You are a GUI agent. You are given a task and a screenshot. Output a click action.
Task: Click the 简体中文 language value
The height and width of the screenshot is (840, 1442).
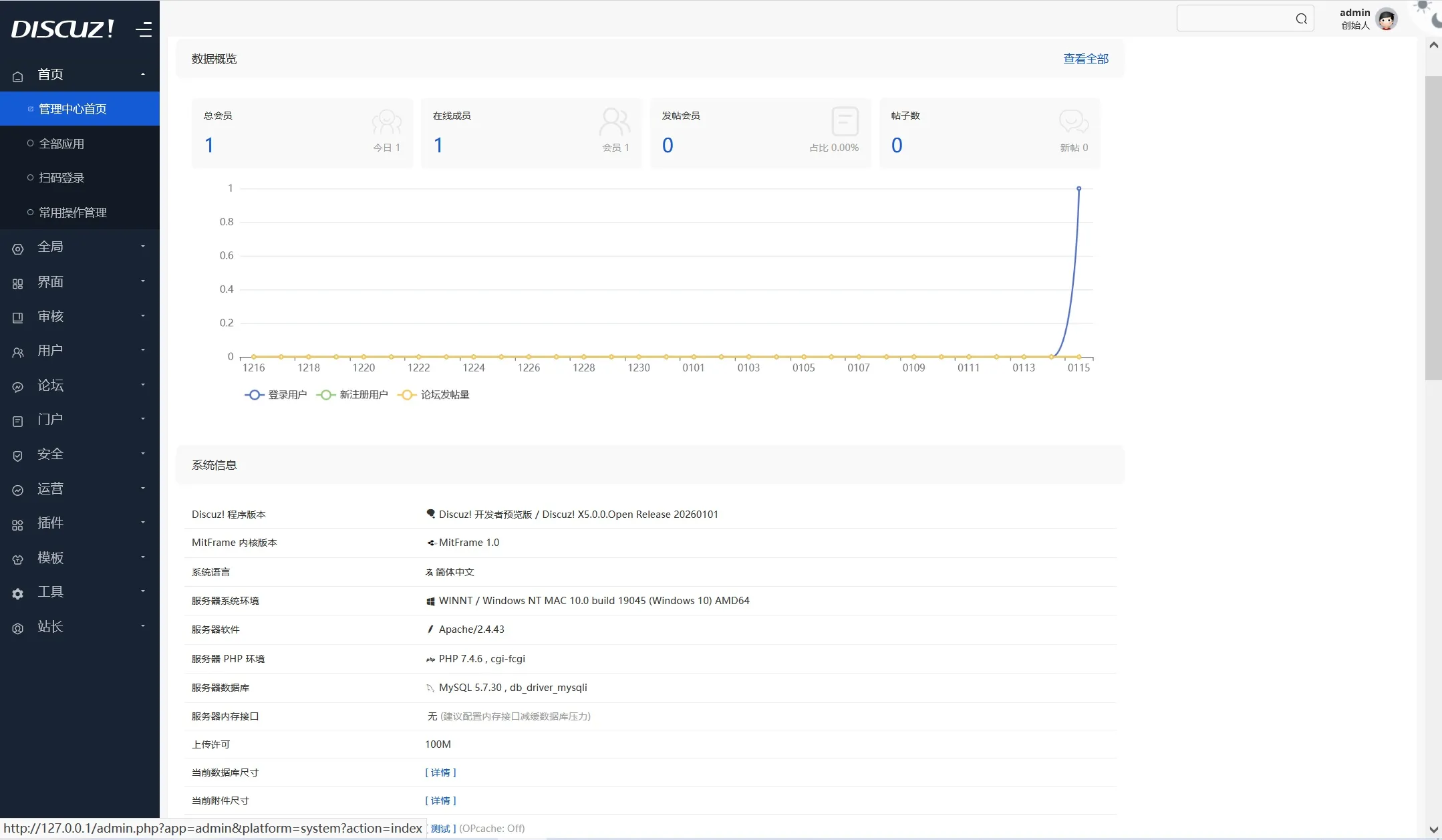455,572
